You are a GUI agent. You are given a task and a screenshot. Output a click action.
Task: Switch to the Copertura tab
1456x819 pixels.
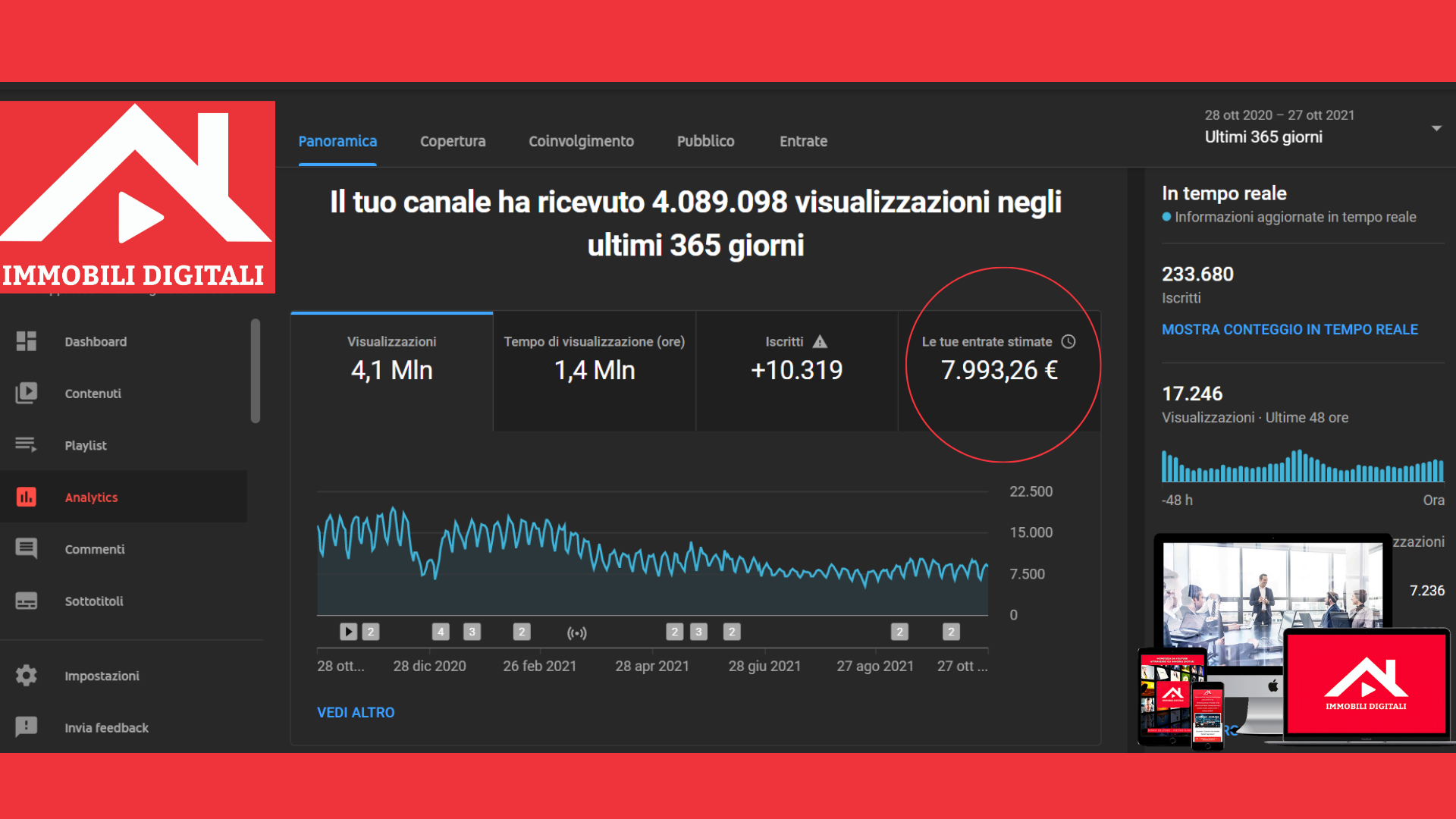click(x=453, y=141)
